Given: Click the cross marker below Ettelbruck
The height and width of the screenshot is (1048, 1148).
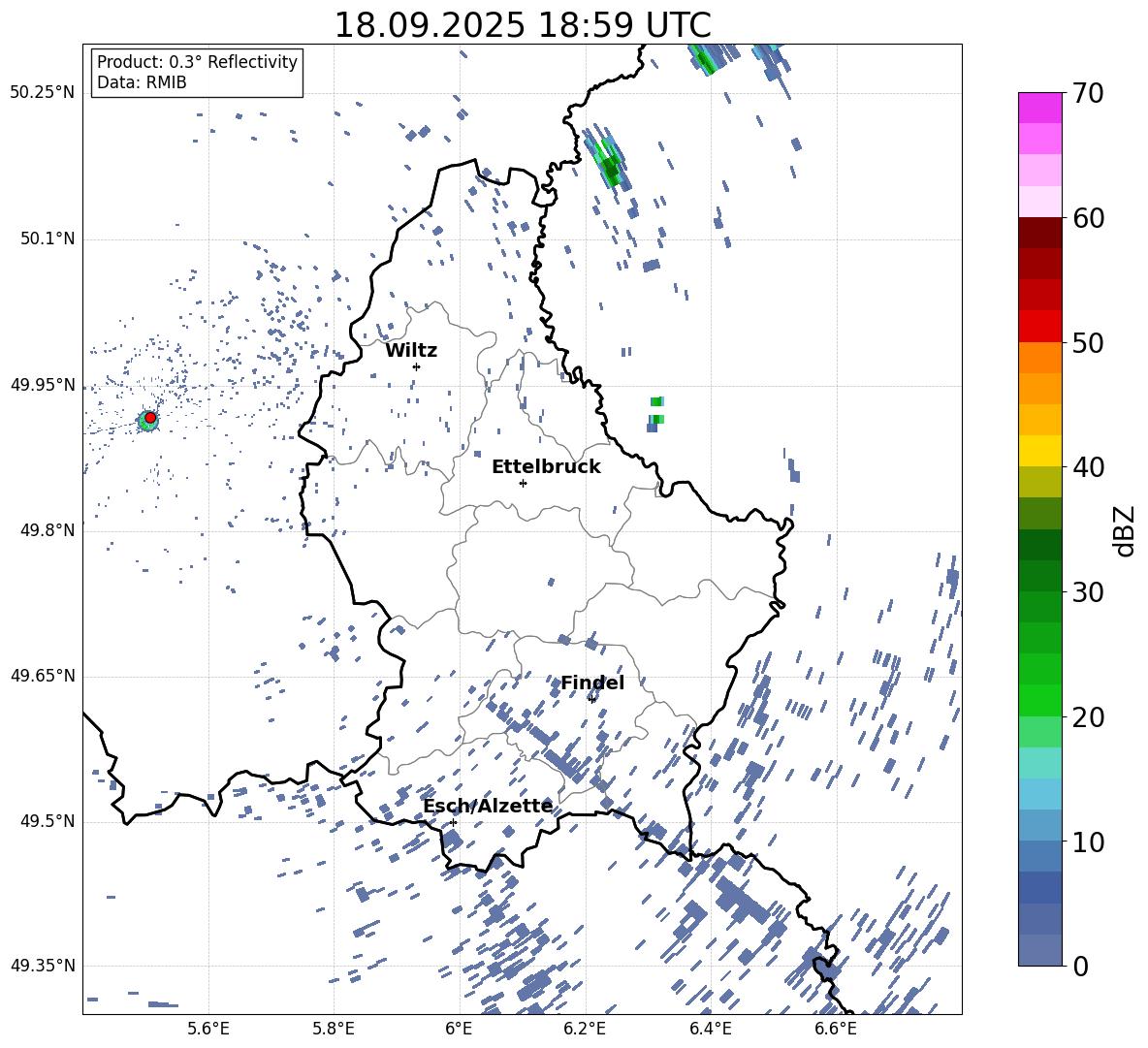Looking at the screenshot, I should coord(523,483).
